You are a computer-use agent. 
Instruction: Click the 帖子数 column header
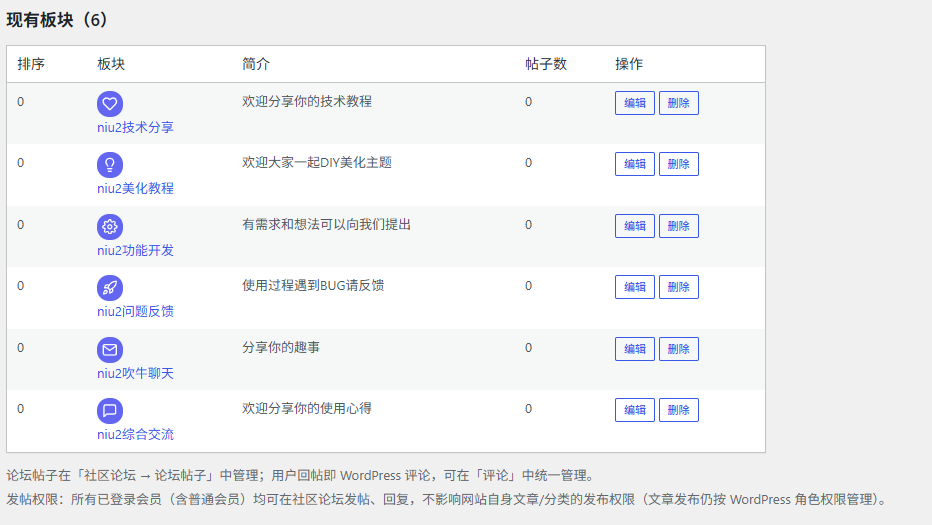(x=546, y=64)
